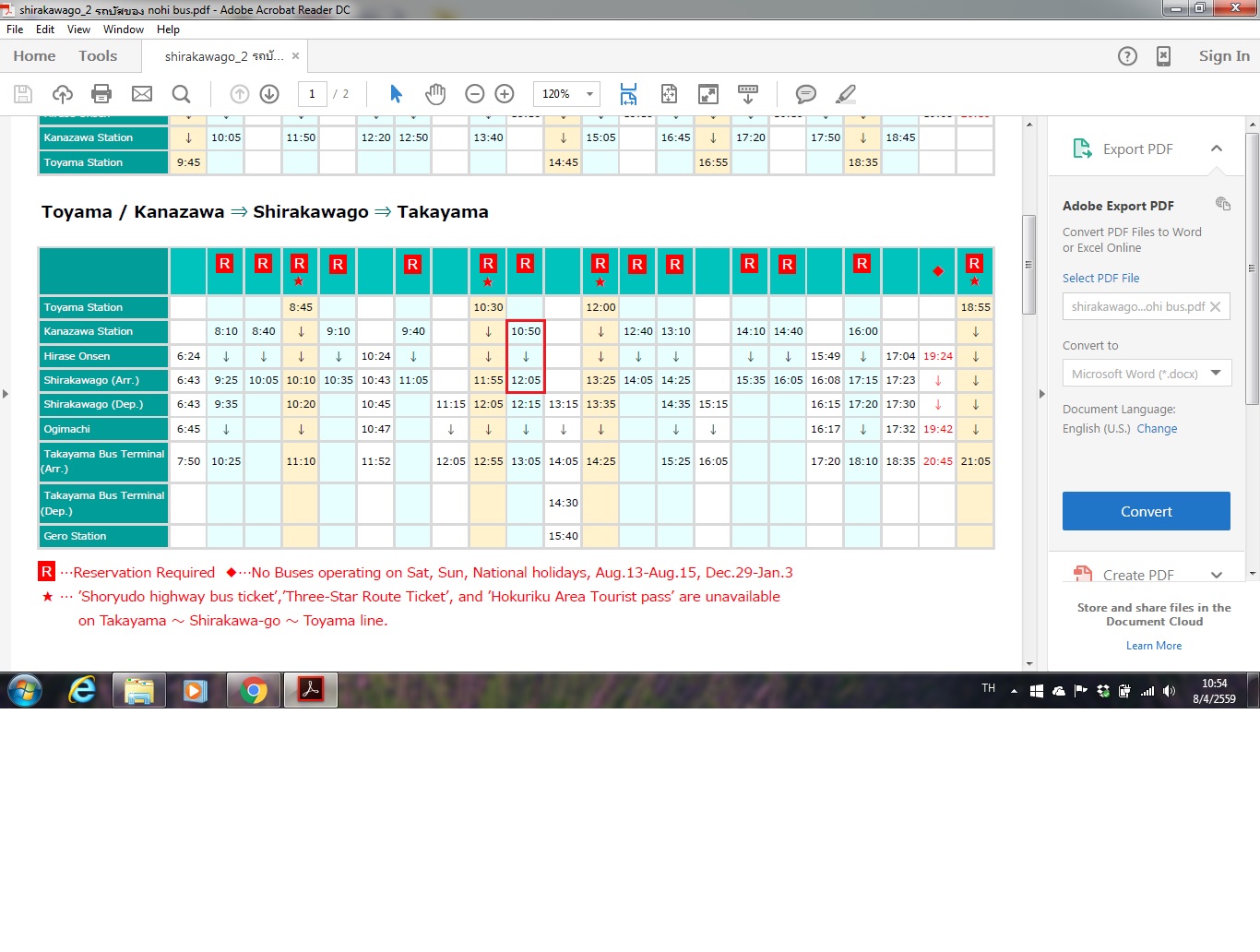Open the Edit menu
1260x952 pixels.
pos(45,30)
